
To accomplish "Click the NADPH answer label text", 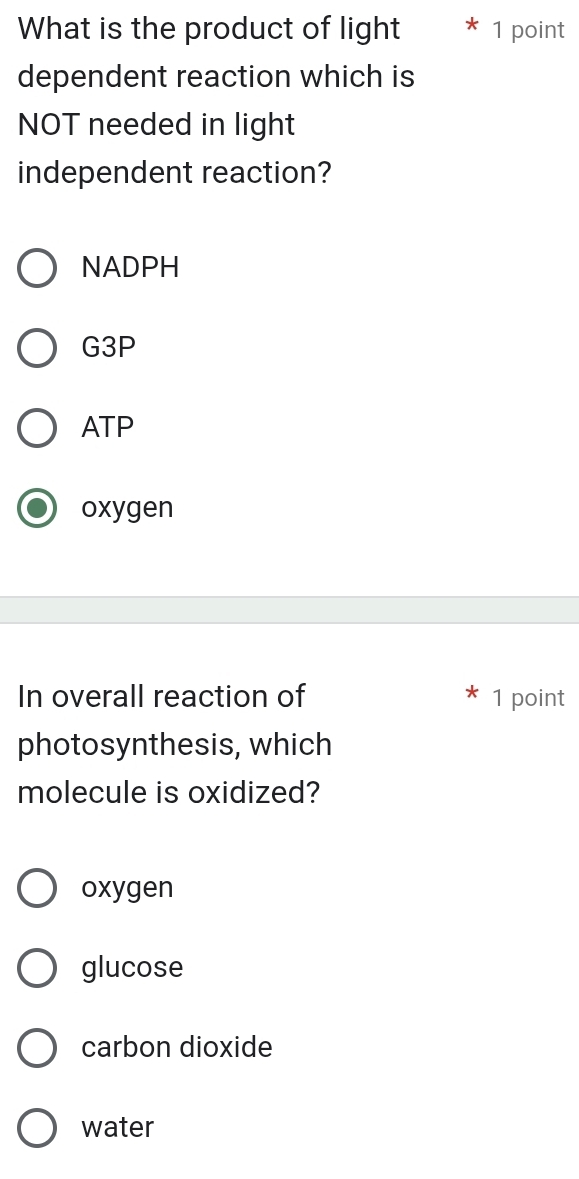I will (130, 267).
